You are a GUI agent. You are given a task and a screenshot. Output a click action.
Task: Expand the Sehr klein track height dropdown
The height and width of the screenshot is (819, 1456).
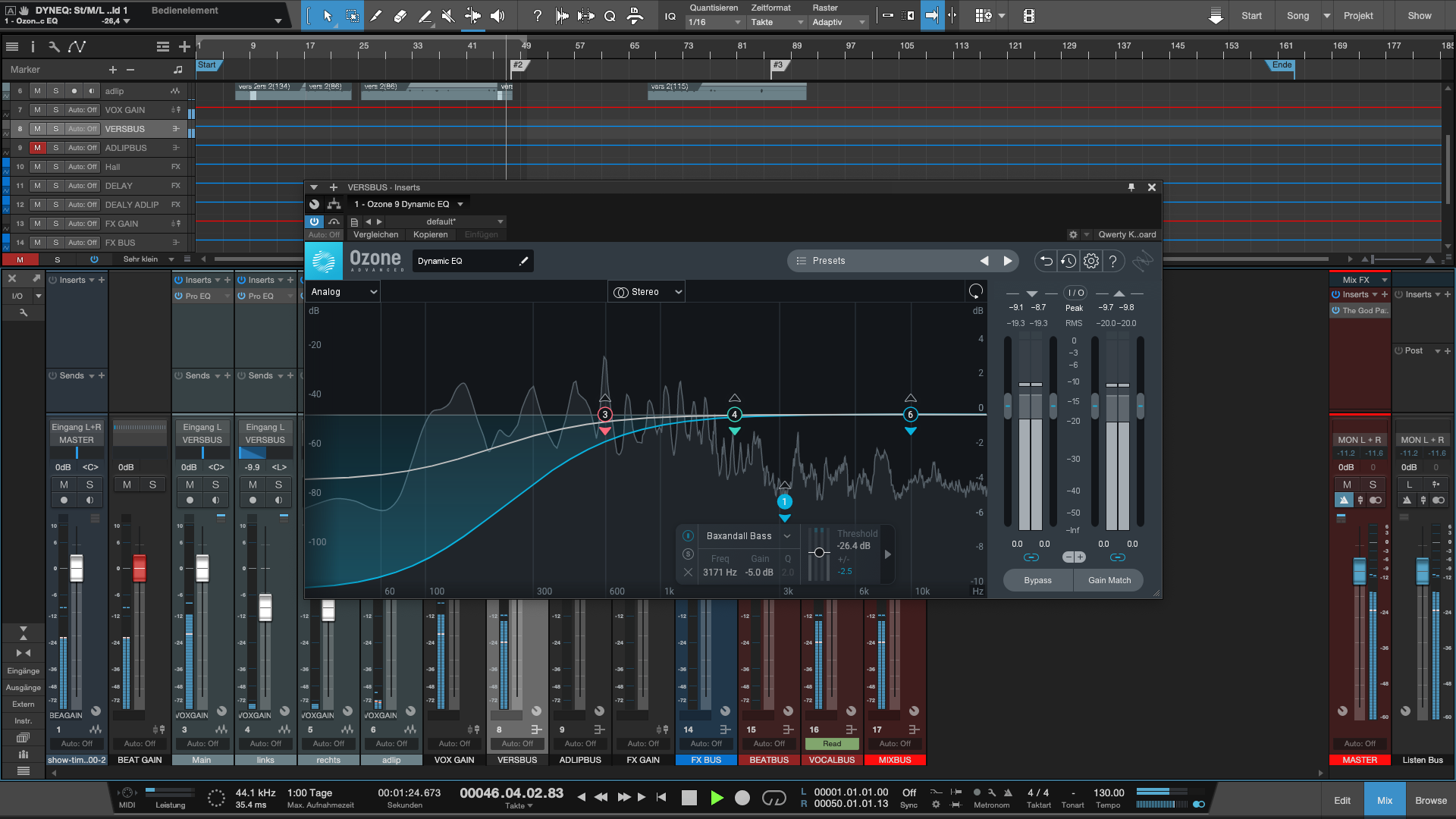149,259
